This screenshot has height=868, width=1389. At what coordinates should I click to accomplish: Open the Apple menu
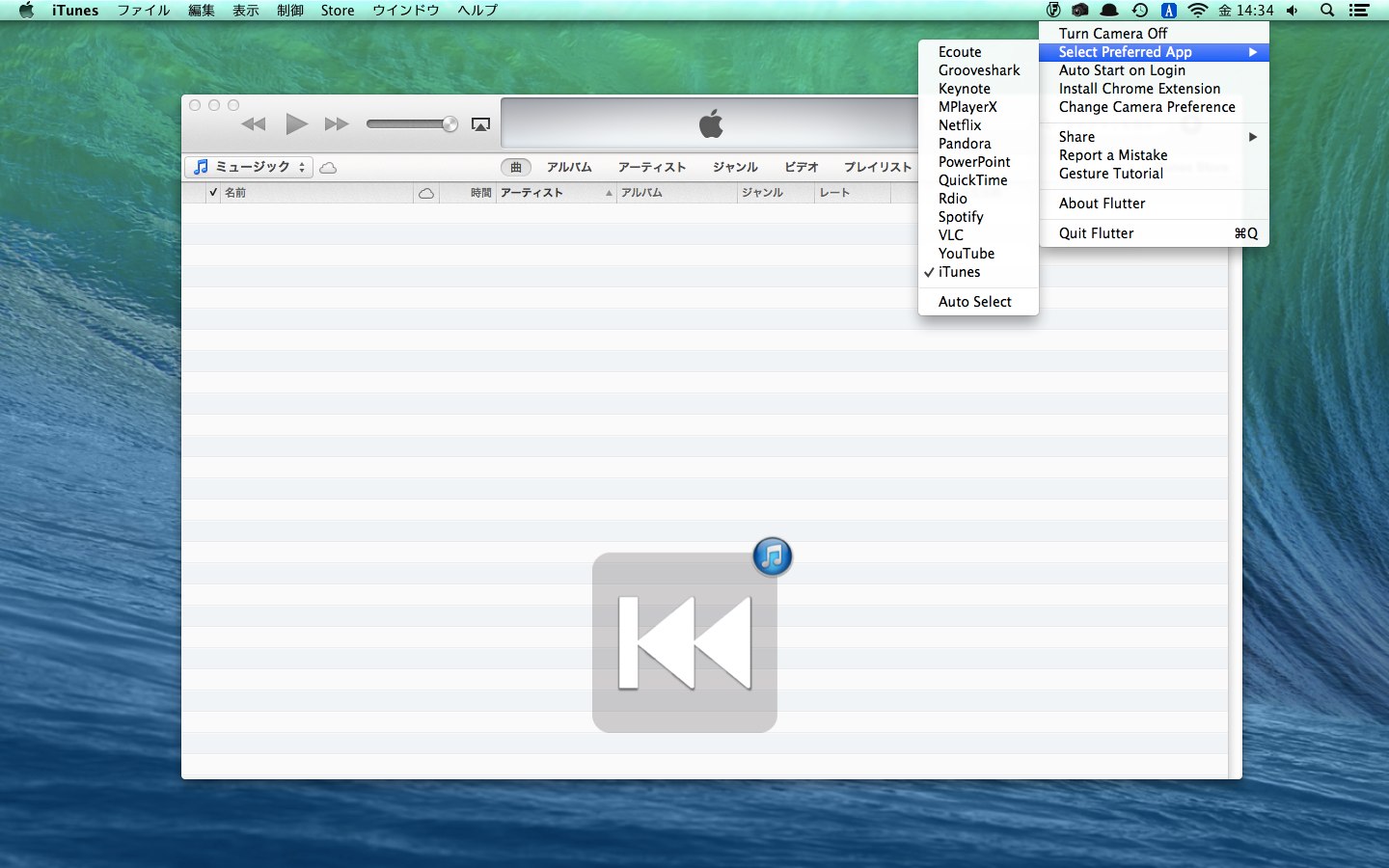click(x=26, y=11)
